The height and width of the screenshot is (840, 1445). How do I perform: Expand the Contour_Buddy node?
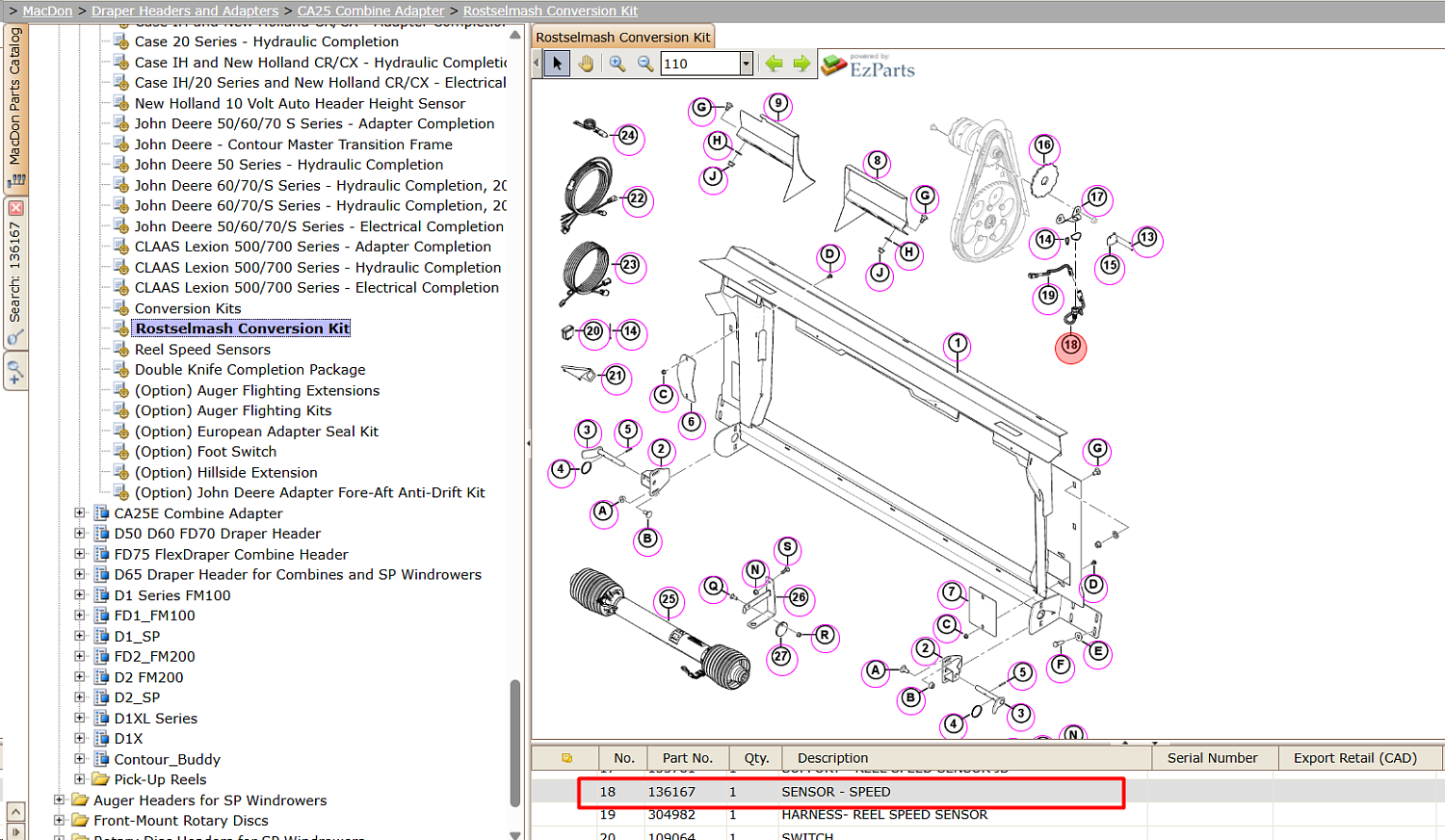click(80, 759)
